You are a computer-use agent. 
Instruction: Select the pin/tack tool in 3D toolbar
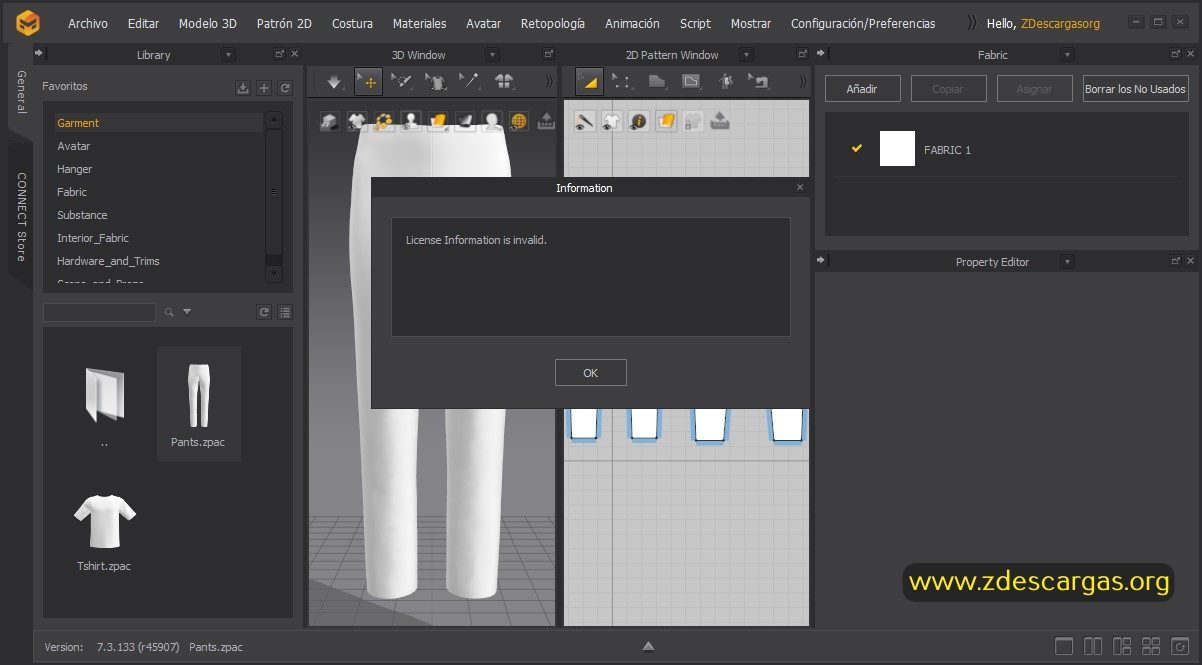click(x=470, y=82)
